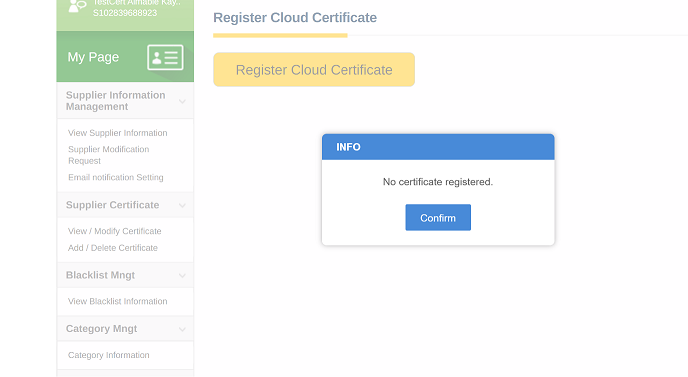Screen dimensions: 688x377
Task: Click the Supplier Certificate section heading
Action: pyautogui.click(x=112, y=205)
